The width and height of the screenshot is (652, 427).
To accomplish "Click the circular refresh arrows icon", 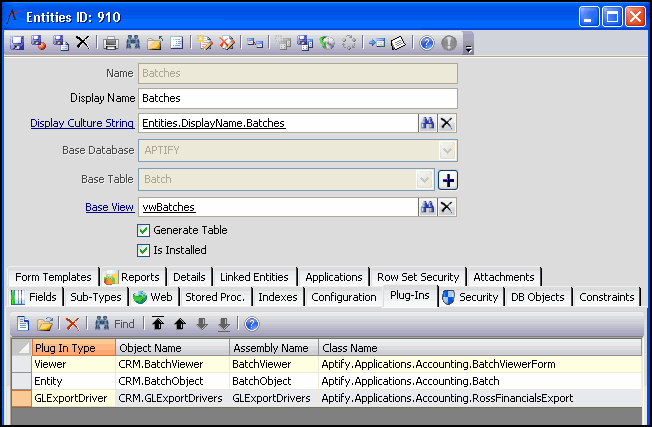I will click(348, 43).
